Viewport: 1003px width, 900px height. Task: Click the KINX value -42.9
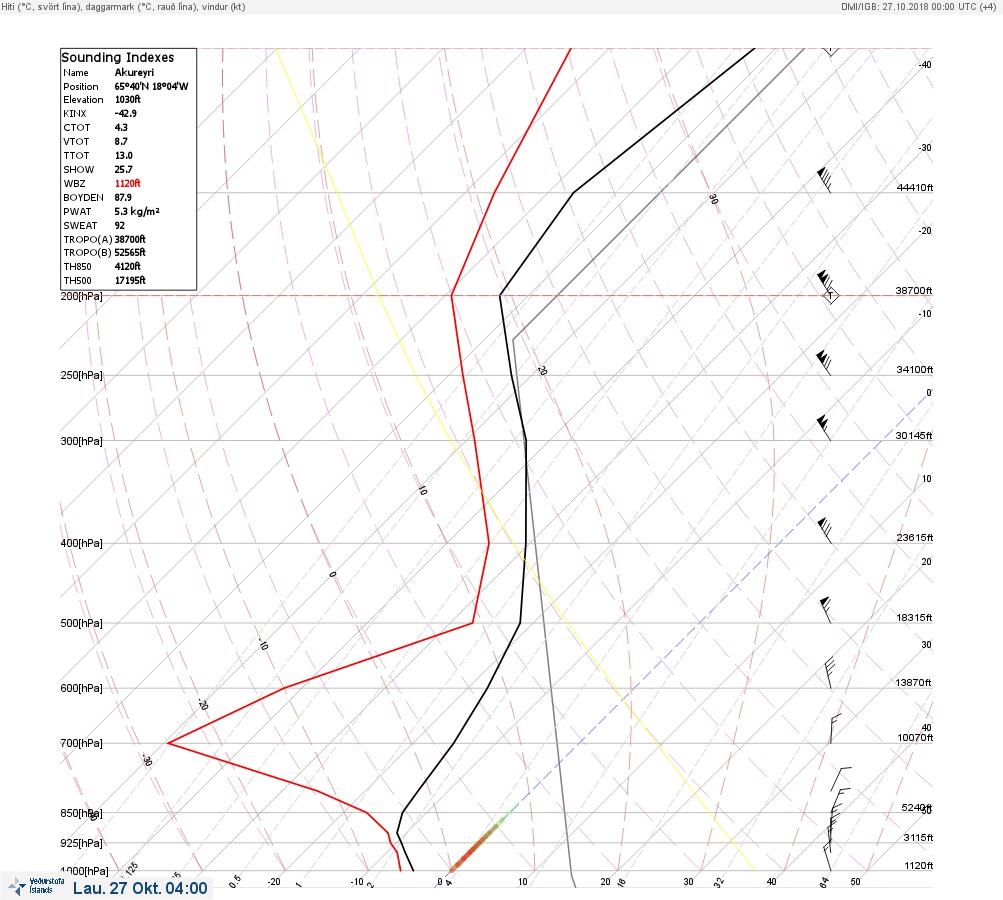point(126,113)
